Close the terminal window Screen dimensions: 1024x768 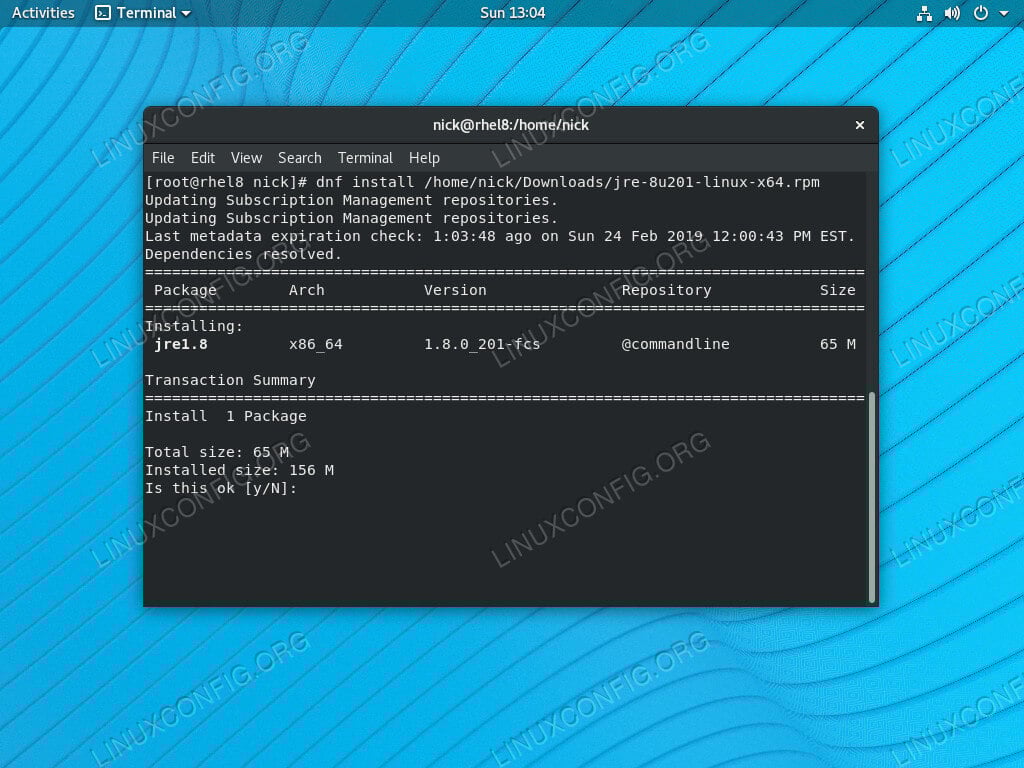(859, 125)
